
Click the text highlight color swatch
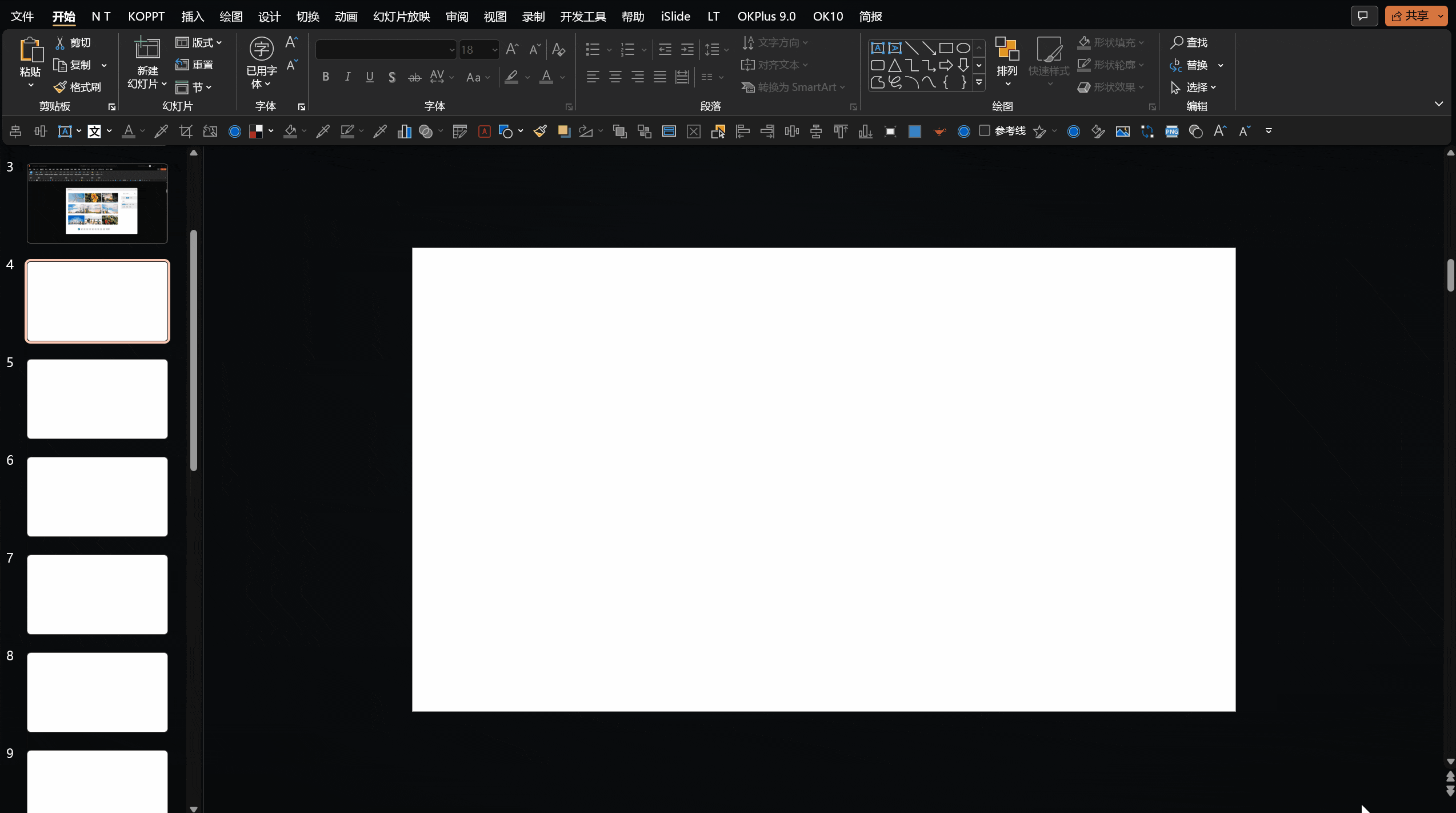pyautogui.click(x=511, y=77)
